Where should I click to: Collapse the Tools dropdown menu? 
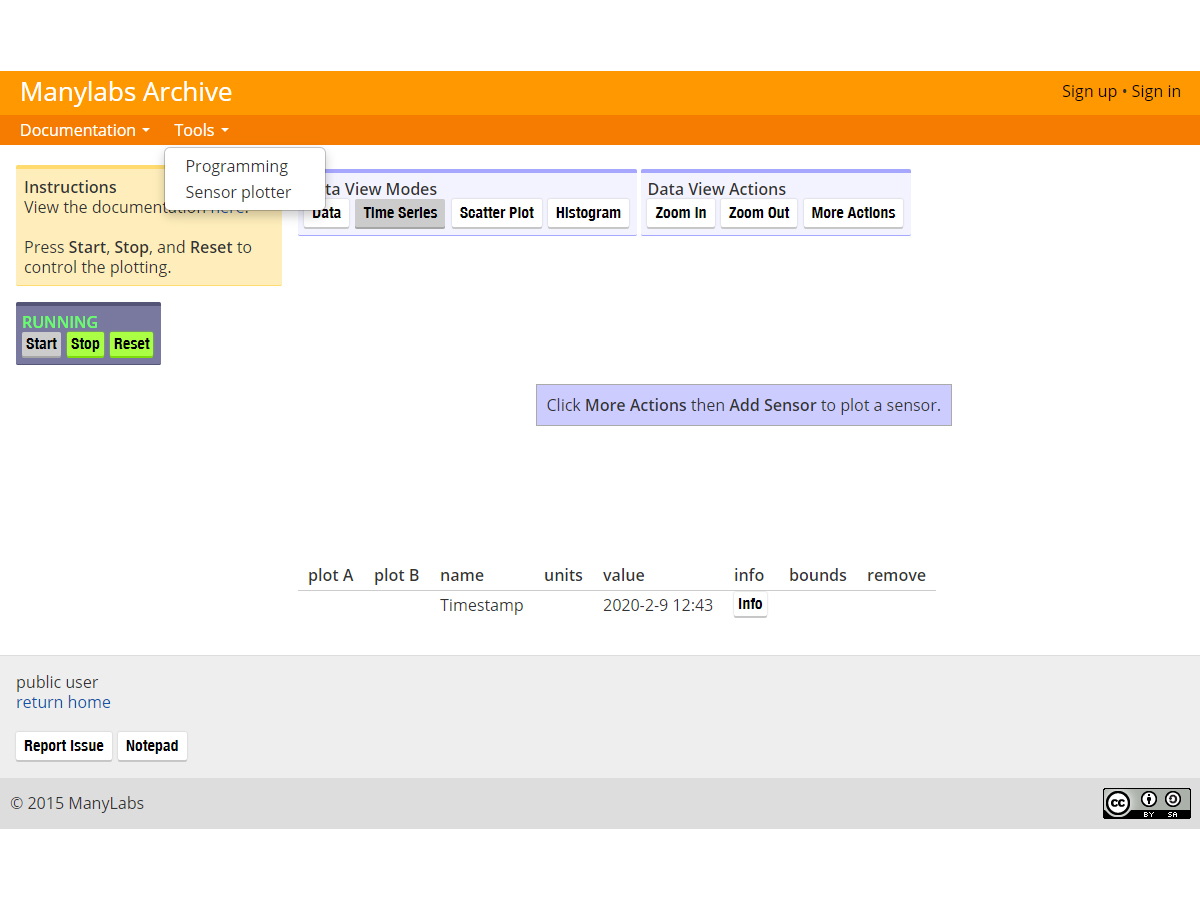201,130
